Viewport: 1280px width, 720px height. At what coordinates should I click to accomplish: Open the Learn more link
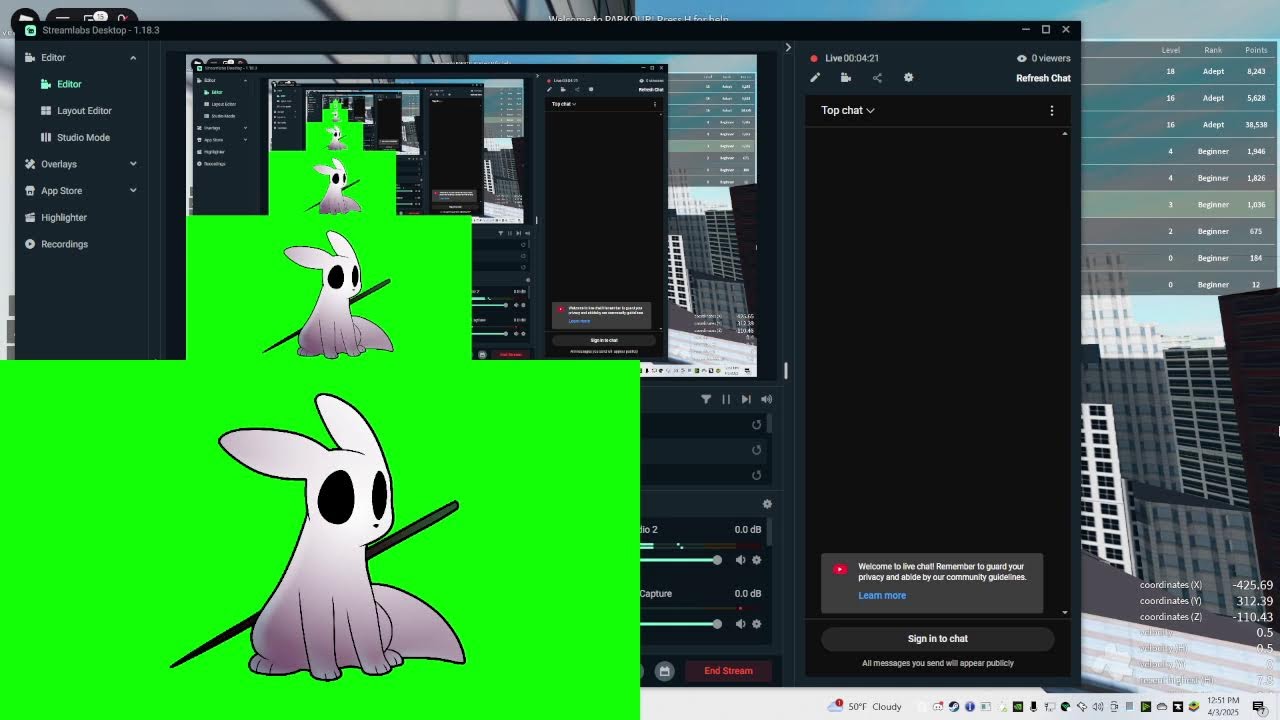pyautogui.click(x=882, y=596)
